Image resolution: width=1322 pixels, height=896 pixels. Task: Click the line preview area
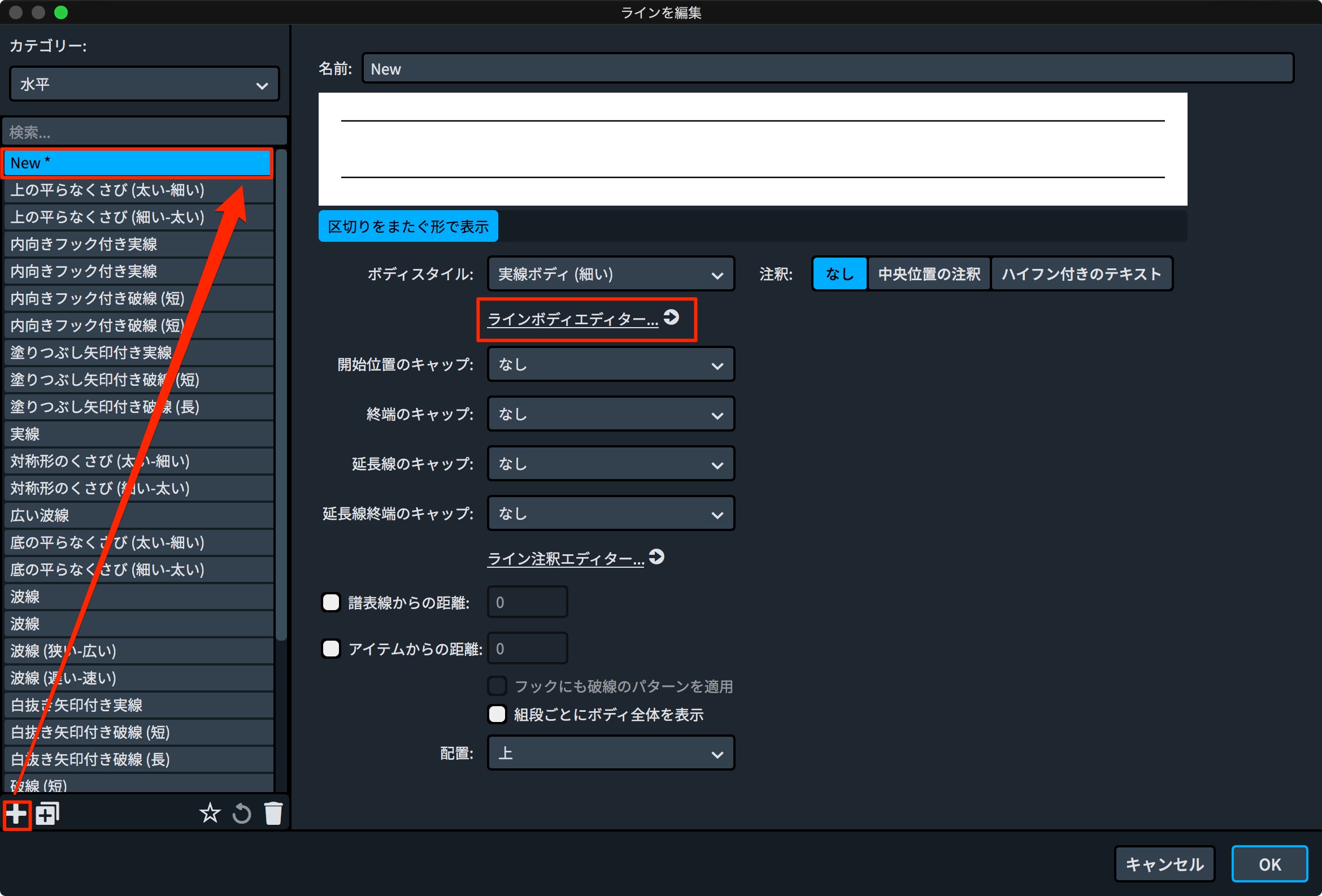(753, 150)
